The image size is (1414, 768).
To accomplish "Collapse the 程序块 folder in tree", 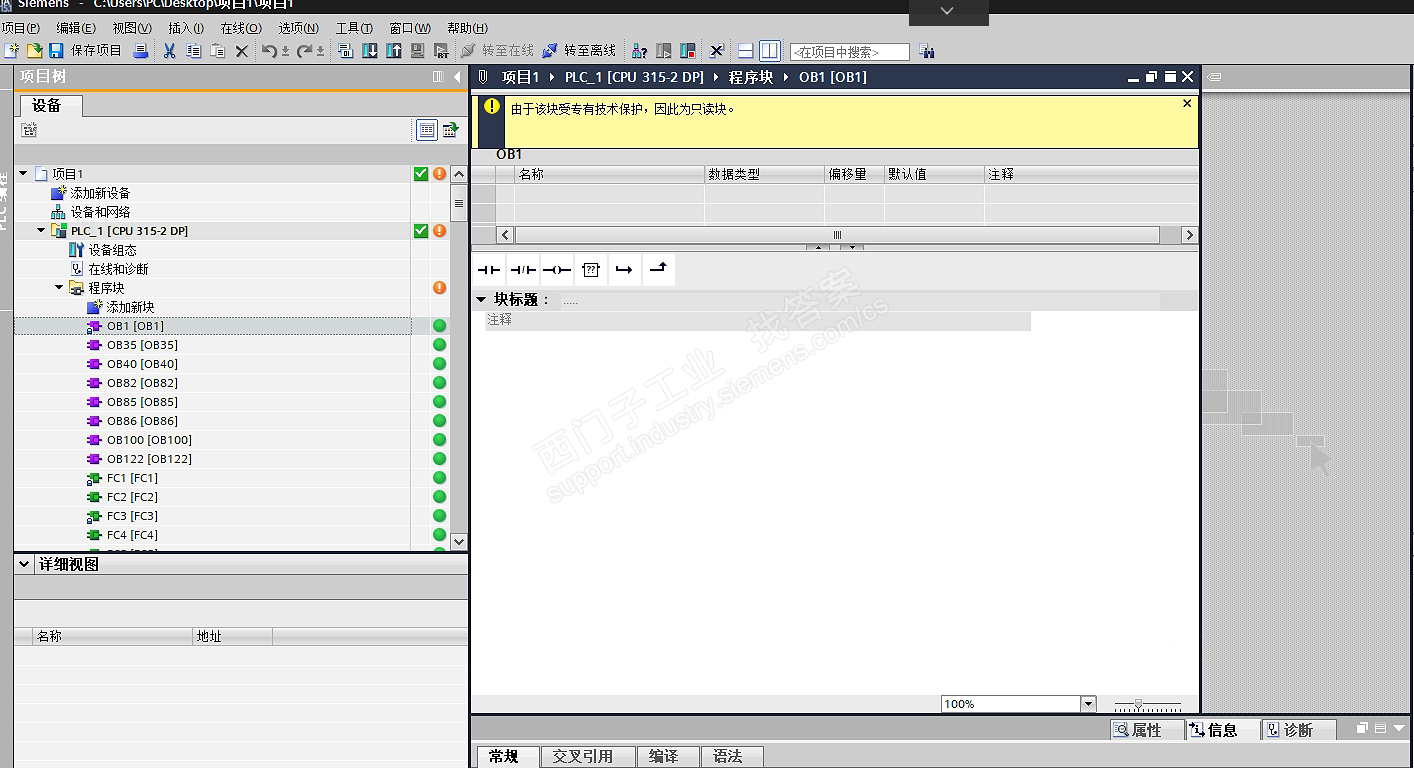I will [59, 288].
